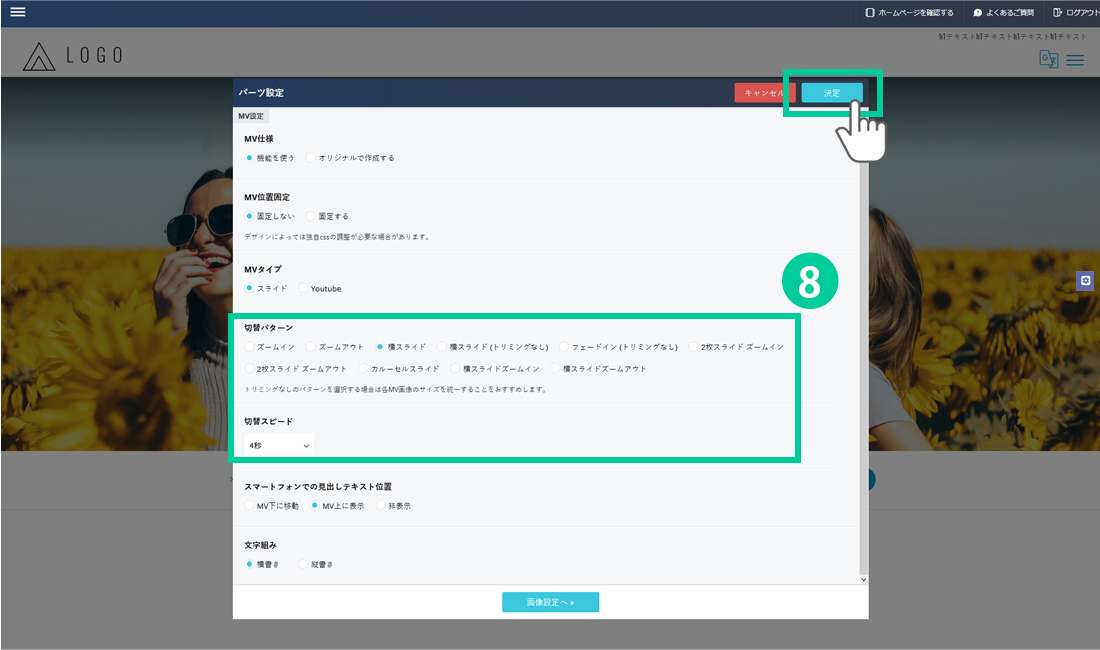Open よくあるご質問 via its speech bubble icon
This screenshot has width=1100, height=650.
point(977,13)
